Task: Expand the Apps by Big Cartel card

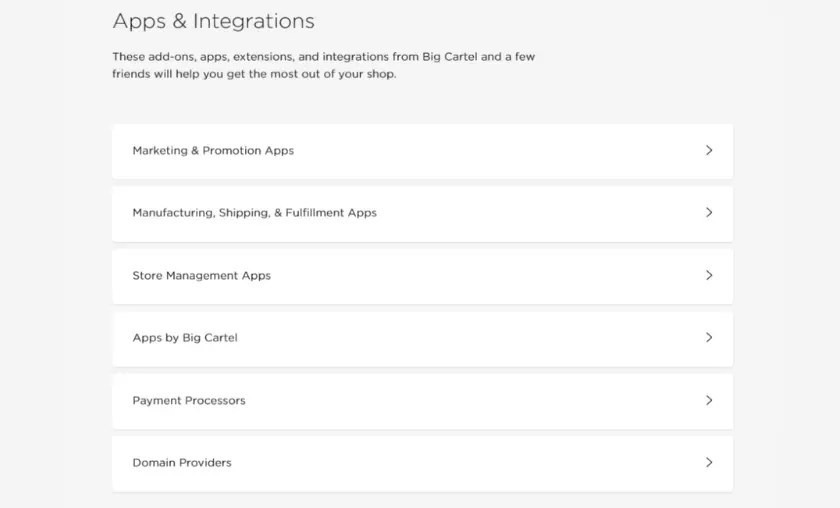Action: pyautogui.click(x=450, y=338)
